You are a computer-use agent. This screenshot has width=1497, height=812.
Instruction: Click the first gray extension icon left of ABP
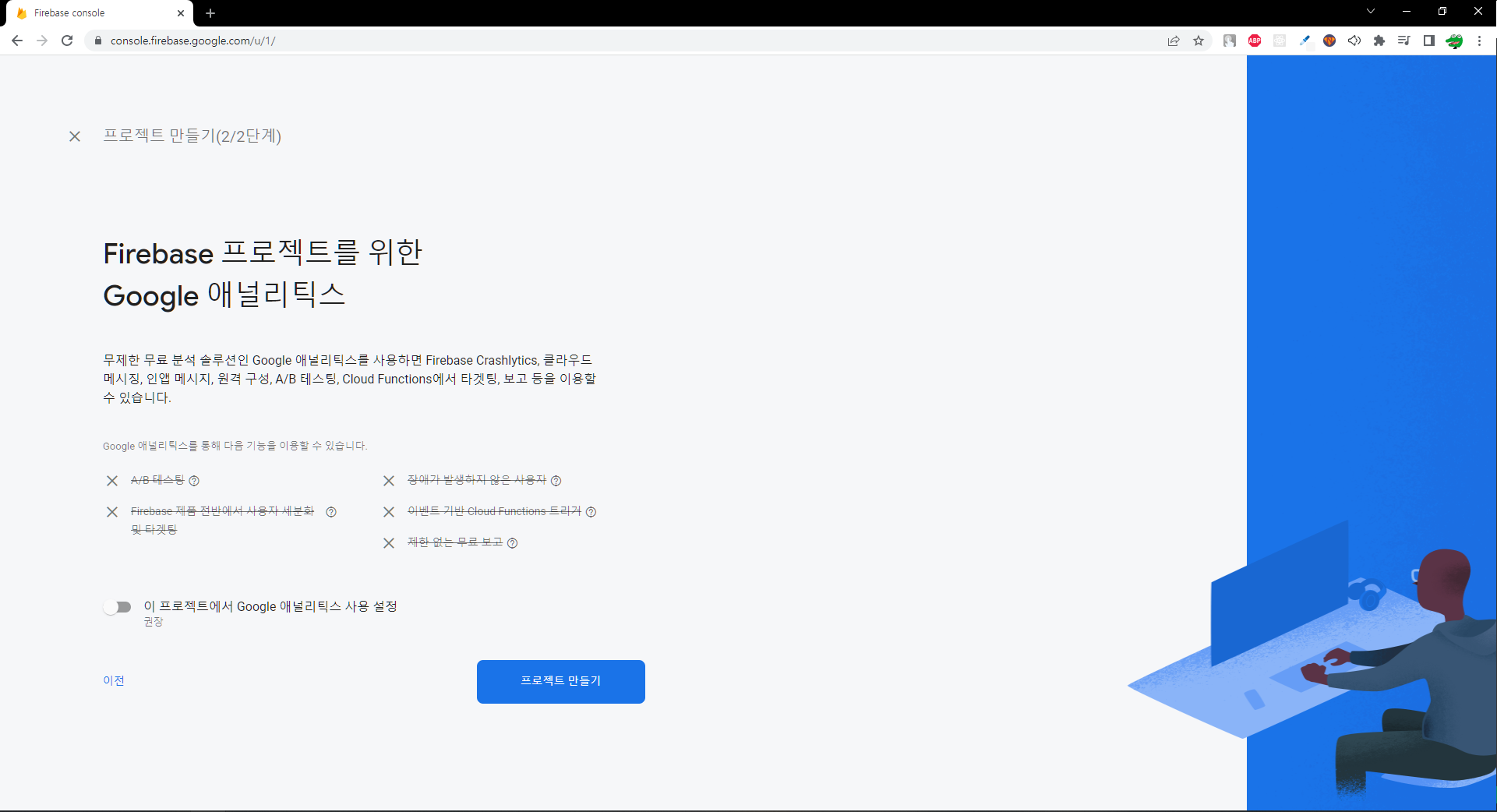pyautogui.click(x=1230, y=41)
